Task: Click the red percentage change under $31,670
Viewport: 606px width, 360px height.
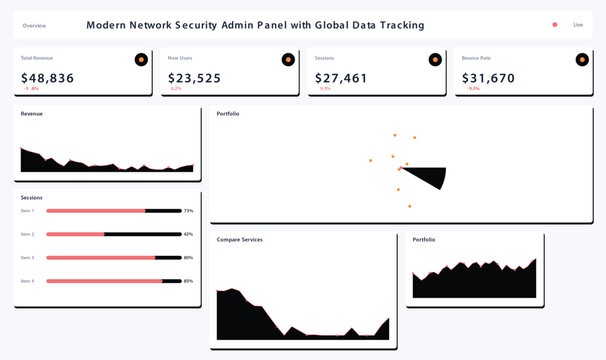Action: pos(473,89)
